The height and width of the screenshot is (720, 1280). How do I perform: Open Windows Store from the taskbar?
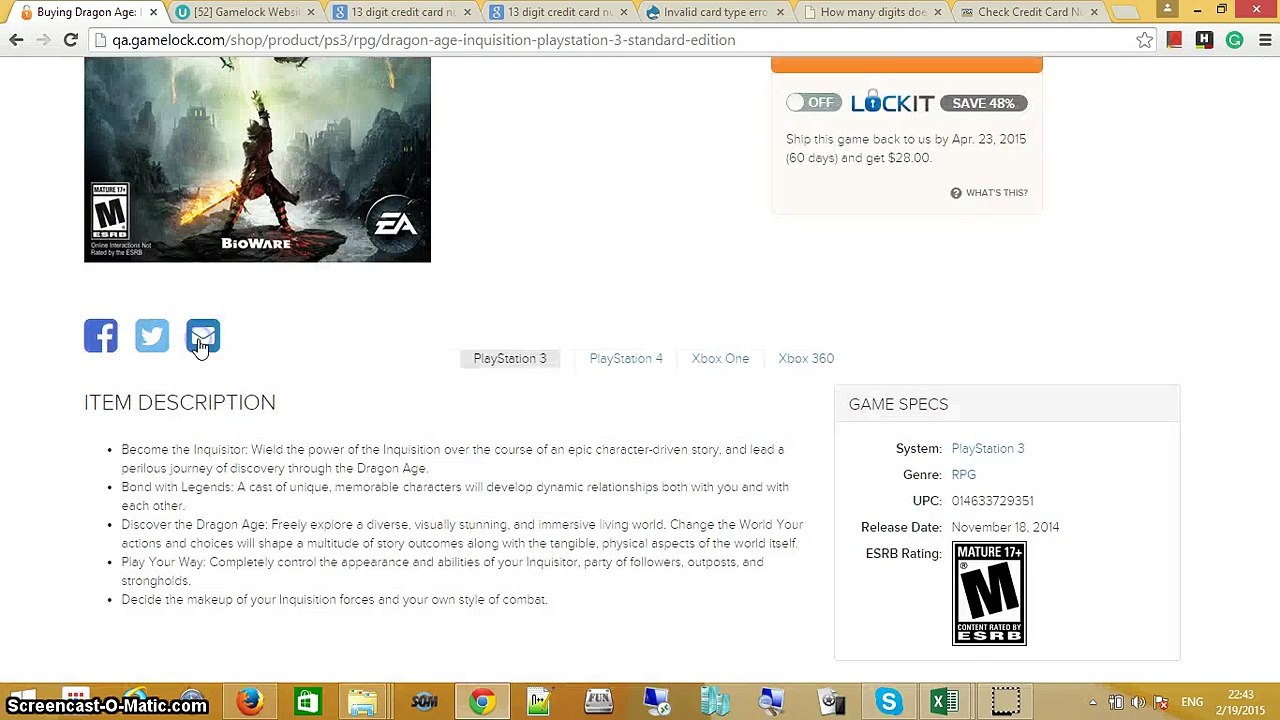pos(307,701)
